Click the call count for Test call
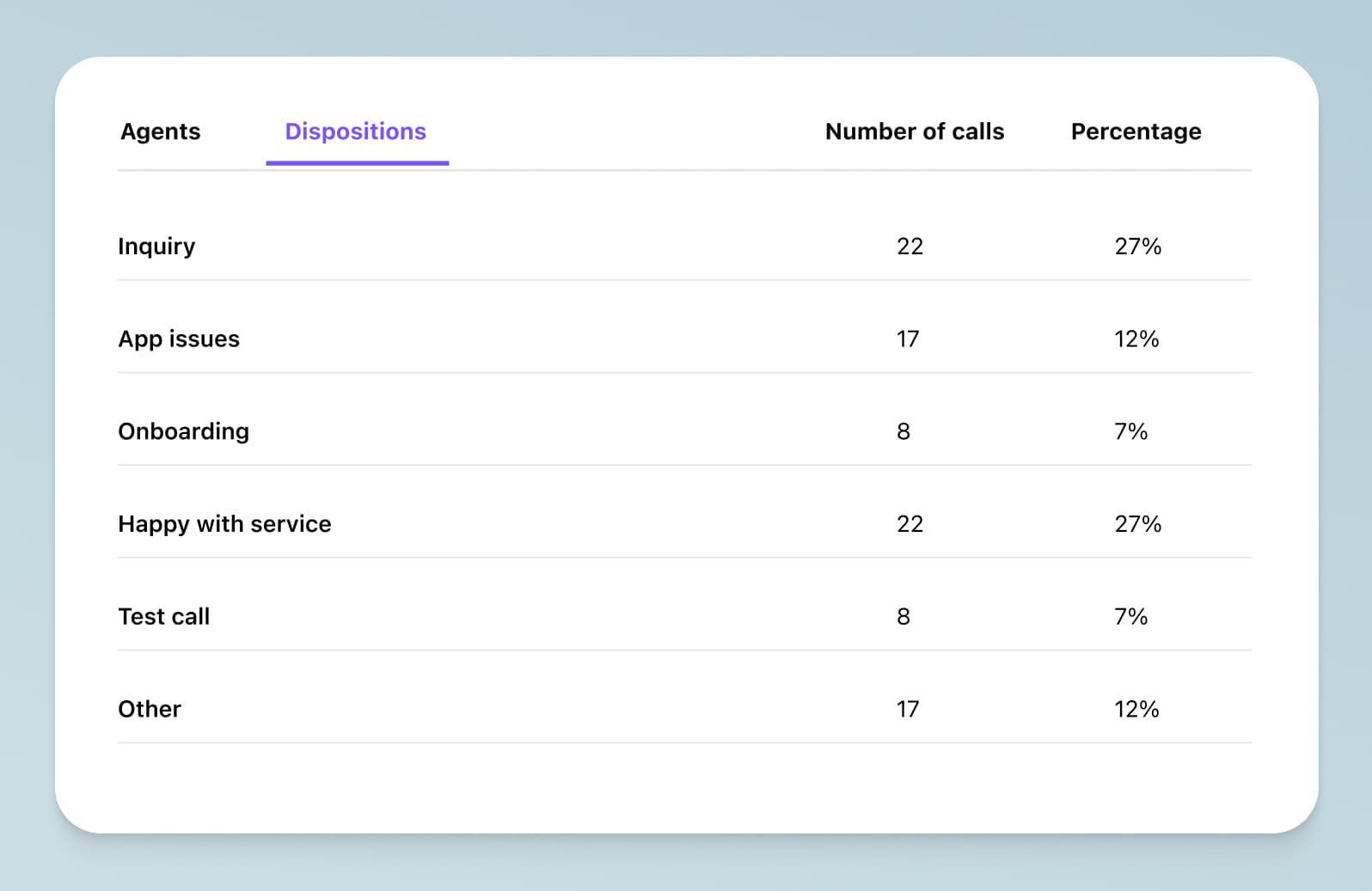 903,617
